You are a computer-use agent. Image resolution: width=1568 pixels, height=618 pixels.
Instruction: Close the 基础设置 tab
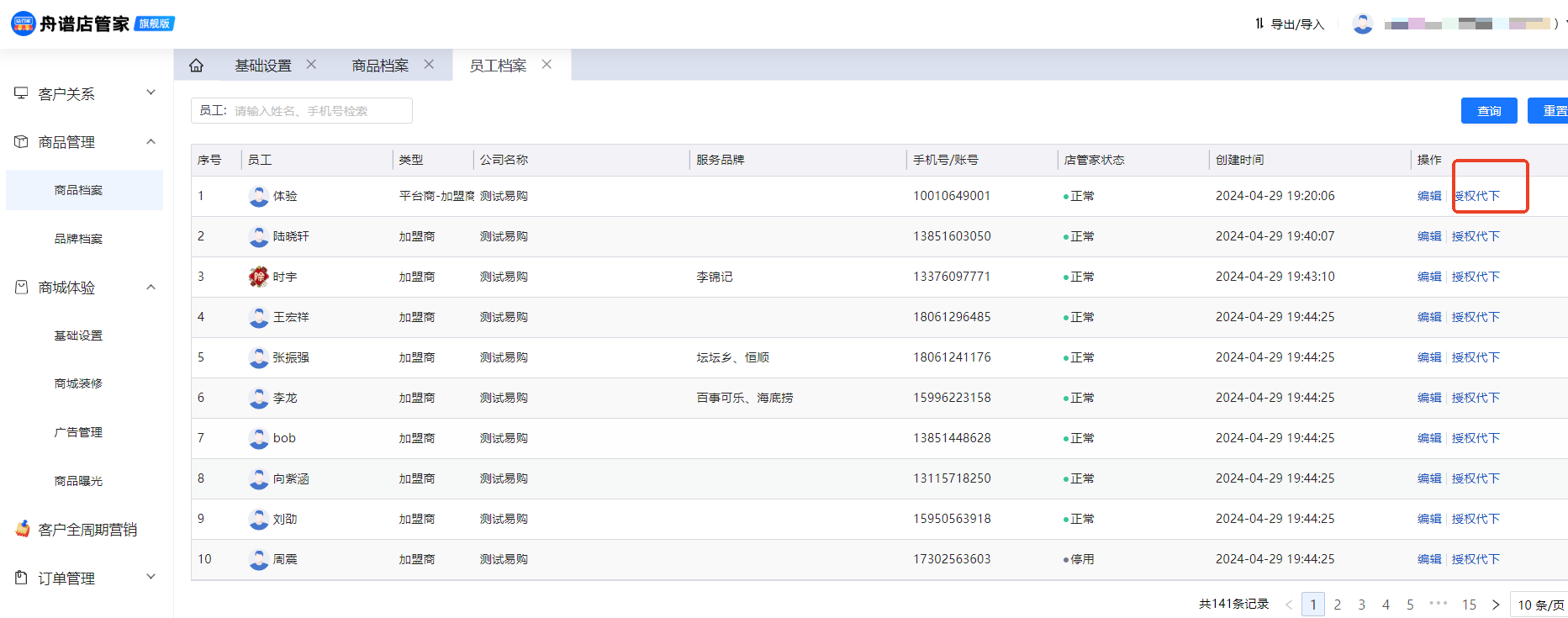pyautogui.click(x=311, y=65)
